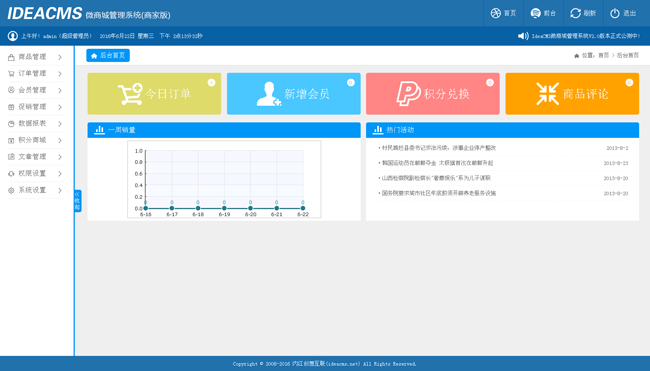Open the 订单管理 sidebar menu label
This screenshot has height=371, width=650.
click(32, 73)
